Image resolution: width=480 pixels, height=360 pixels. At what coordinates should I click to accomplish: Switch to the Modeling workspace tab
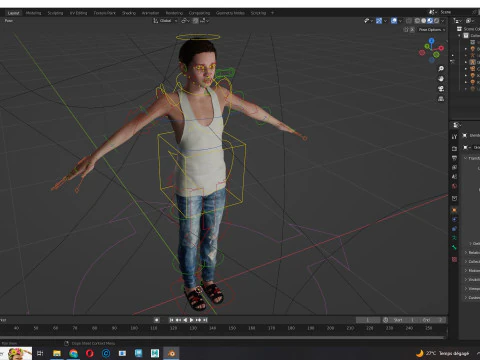click(x=33, y=13)
